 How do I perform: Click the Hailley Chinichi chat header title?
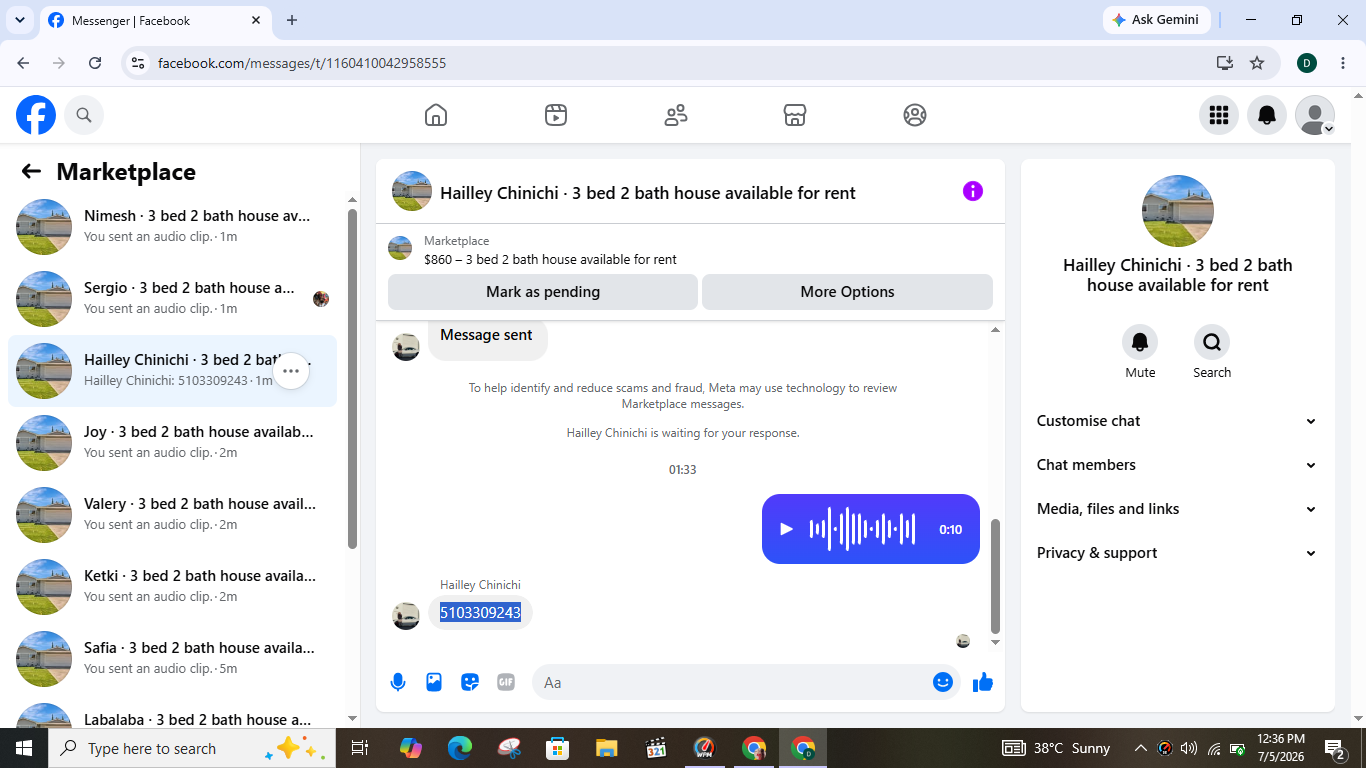point(648,193)
